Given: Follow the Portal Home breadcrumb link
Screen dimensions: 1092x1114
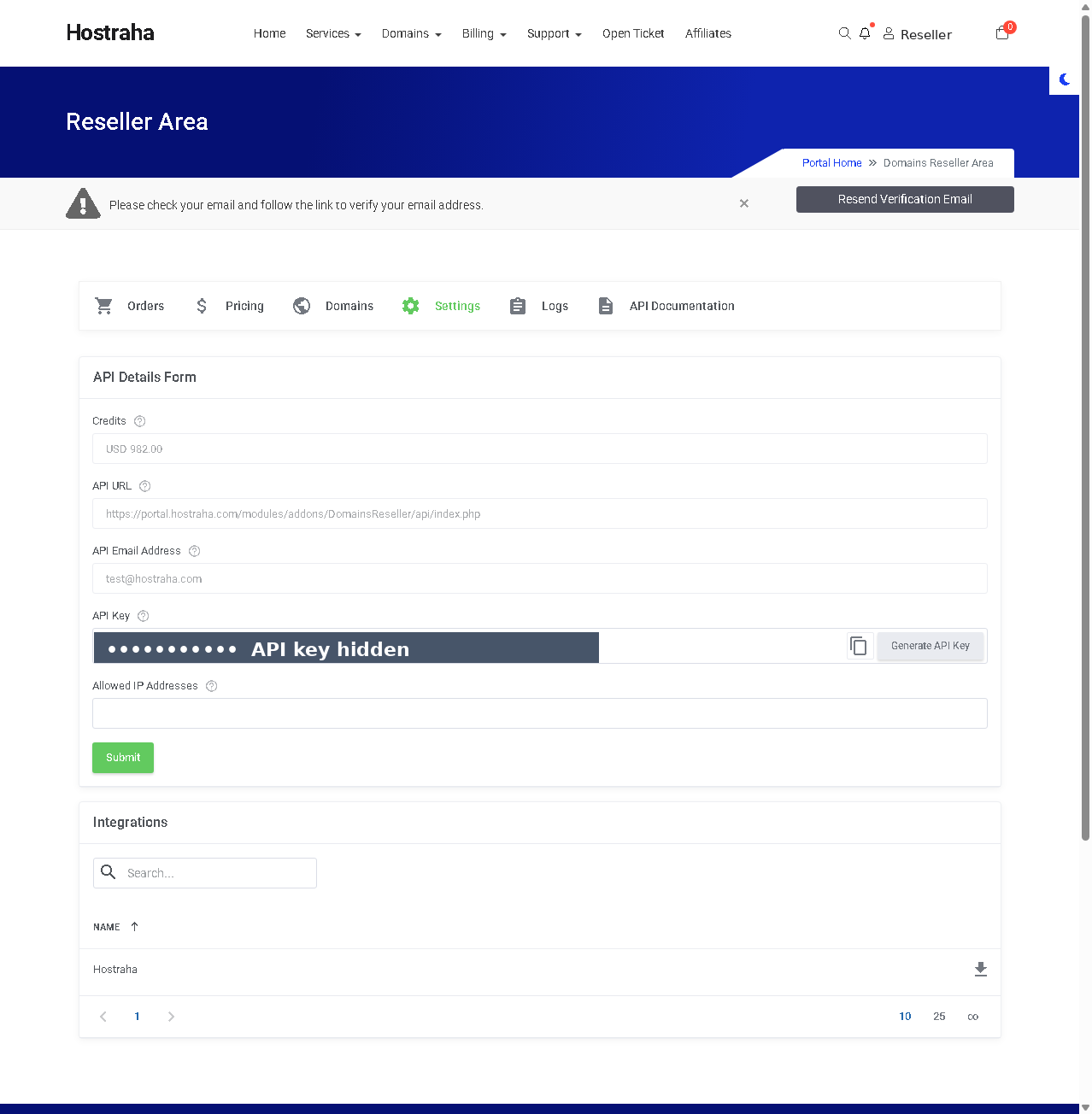Looking at the screenshot, I should [831, 162].
